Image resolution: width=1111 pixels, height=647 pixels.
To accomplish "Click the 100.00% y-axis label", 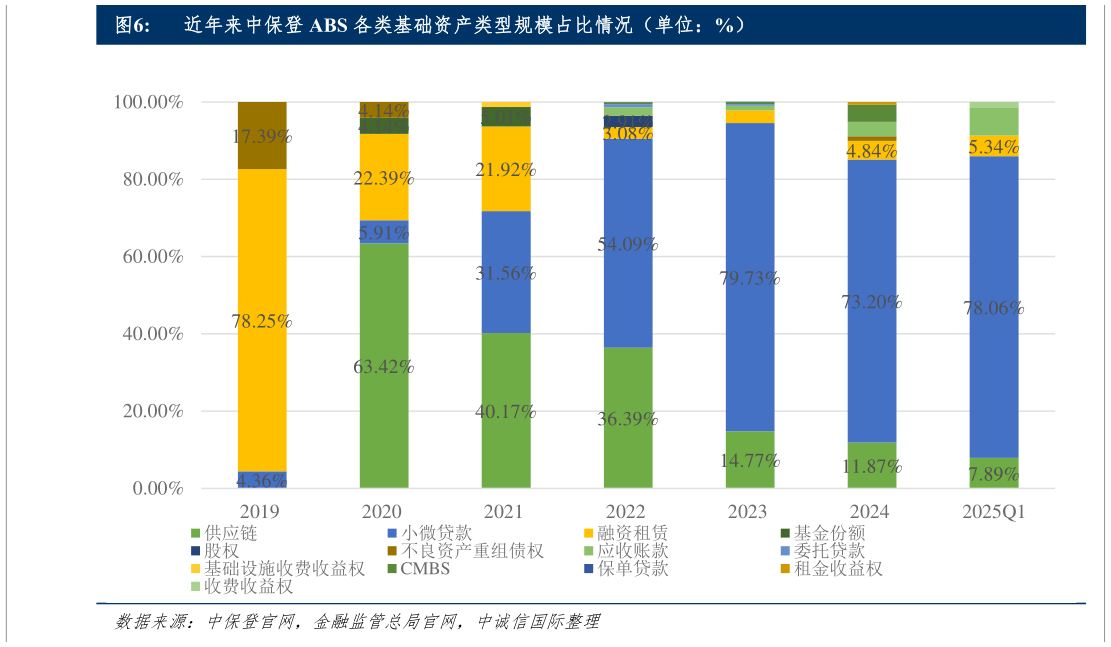I will pos(146,100).
